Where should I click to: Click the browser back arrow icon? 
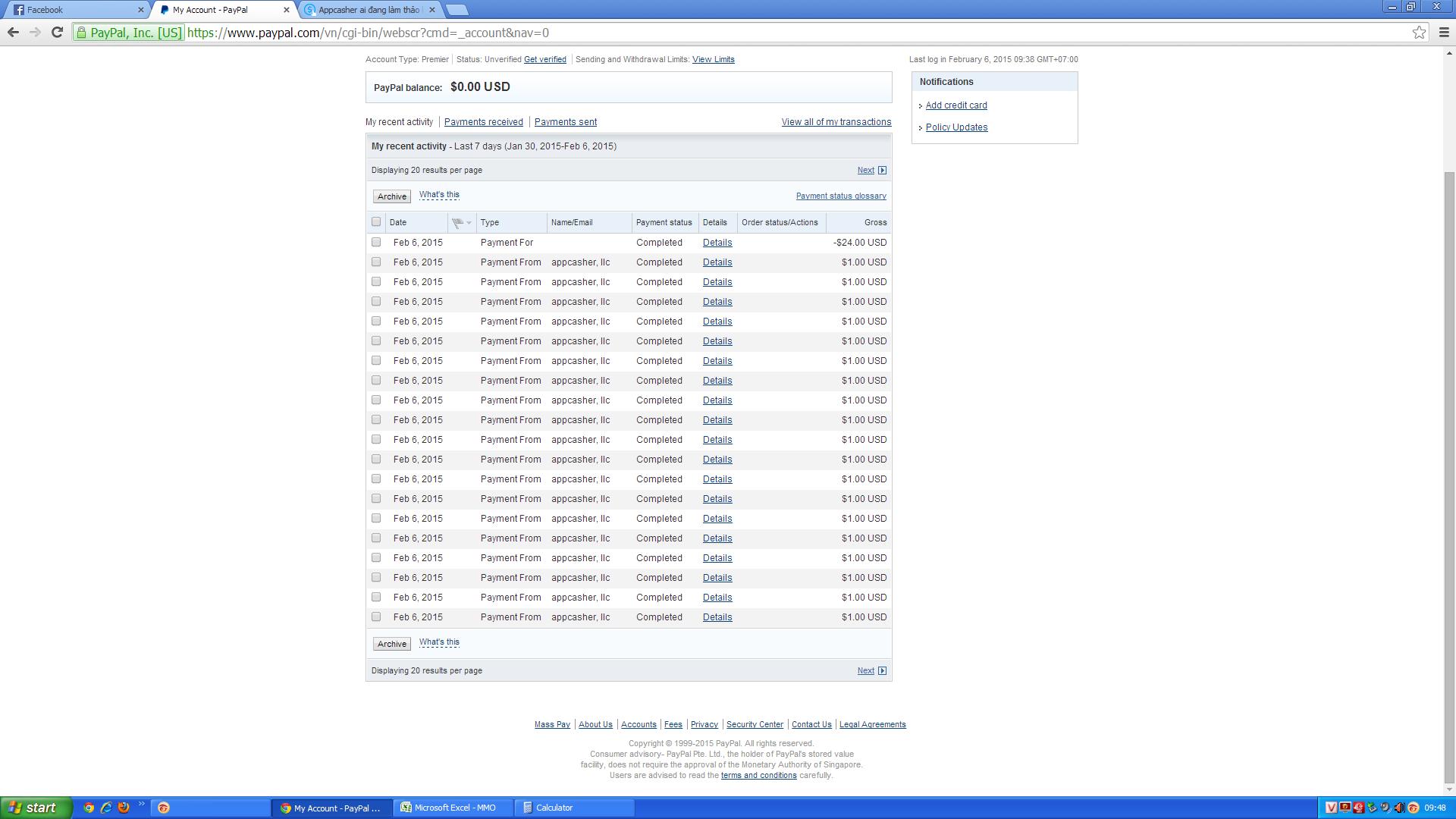[13, 32]
